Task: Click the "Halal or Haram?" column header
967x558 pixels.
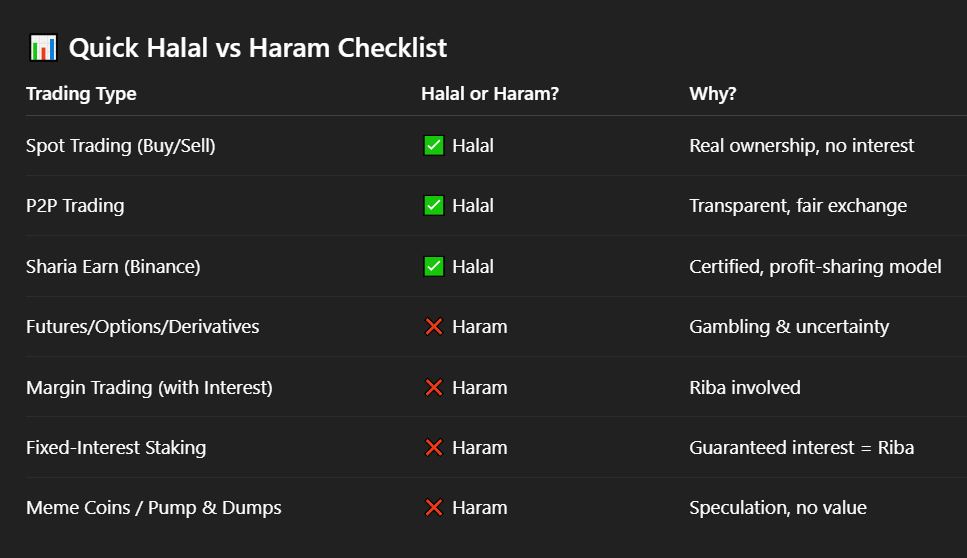Action: [489, 94]
